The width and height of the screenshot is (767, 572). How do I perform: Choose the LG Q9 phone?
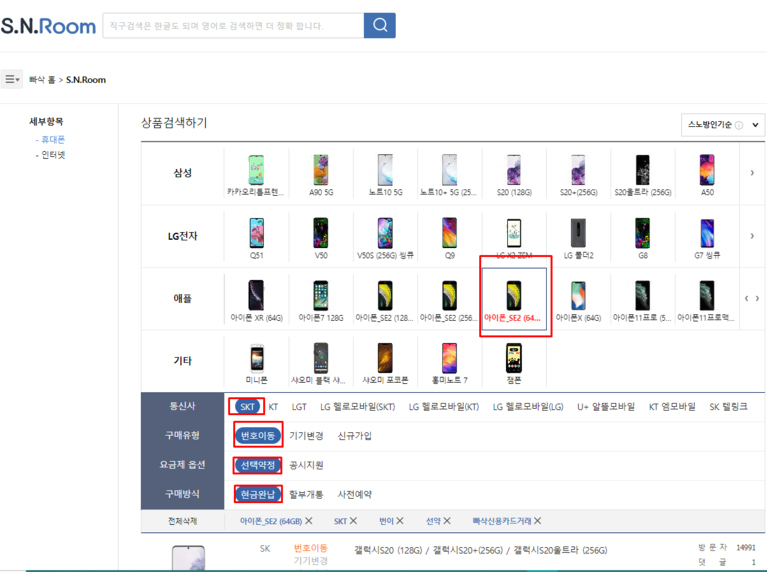(x=450, y=238)
